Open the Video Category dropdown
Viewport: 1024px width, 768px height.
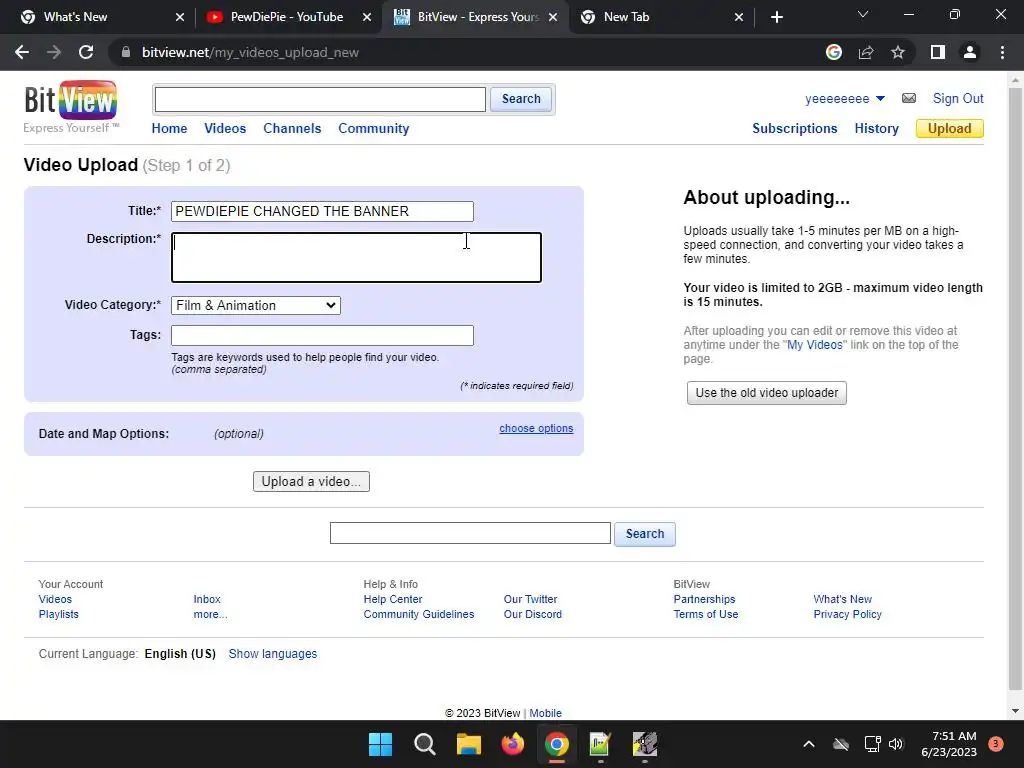(x=256, y=305)
